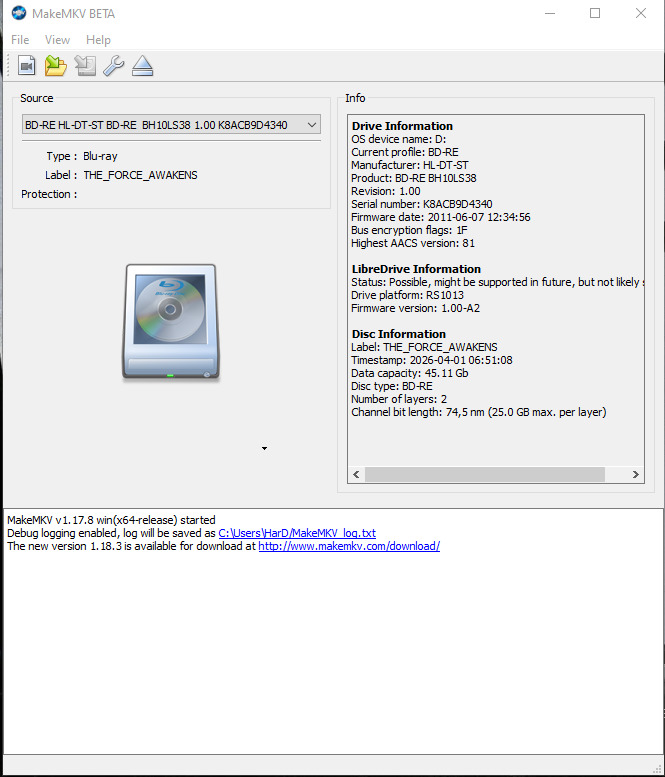665x777 pixels.
Task: Click the Info panel scroll-right arrow
Action: pos(636,474)
